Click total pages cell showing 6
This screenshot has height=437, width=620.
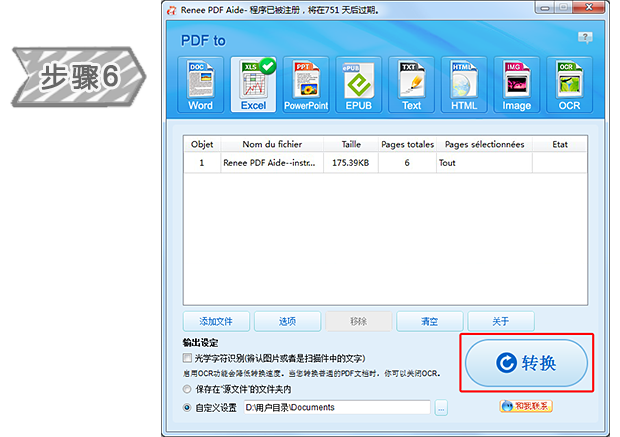pos(407,163)
